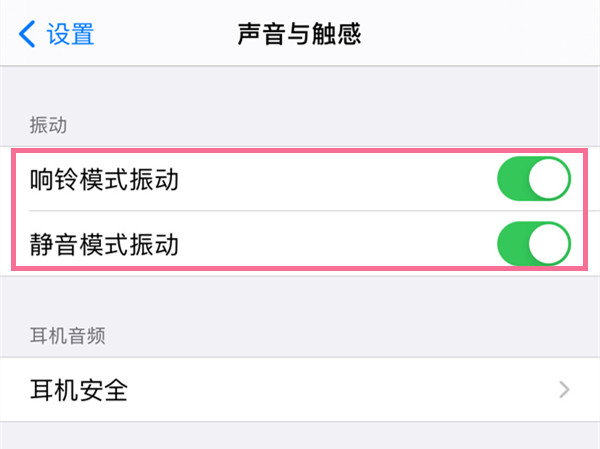
Task: Turn off the 静音模式振动 switch
Action: tap(533, 243)
